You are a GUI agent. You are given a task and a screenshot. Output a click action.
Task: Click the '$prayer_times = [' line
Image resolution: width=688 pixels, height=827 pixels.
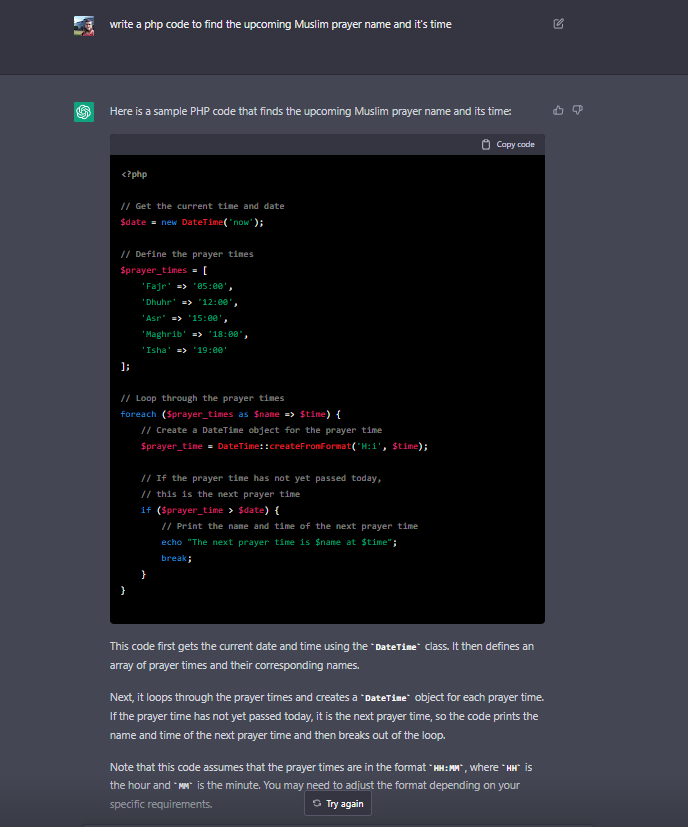(164, 270)
